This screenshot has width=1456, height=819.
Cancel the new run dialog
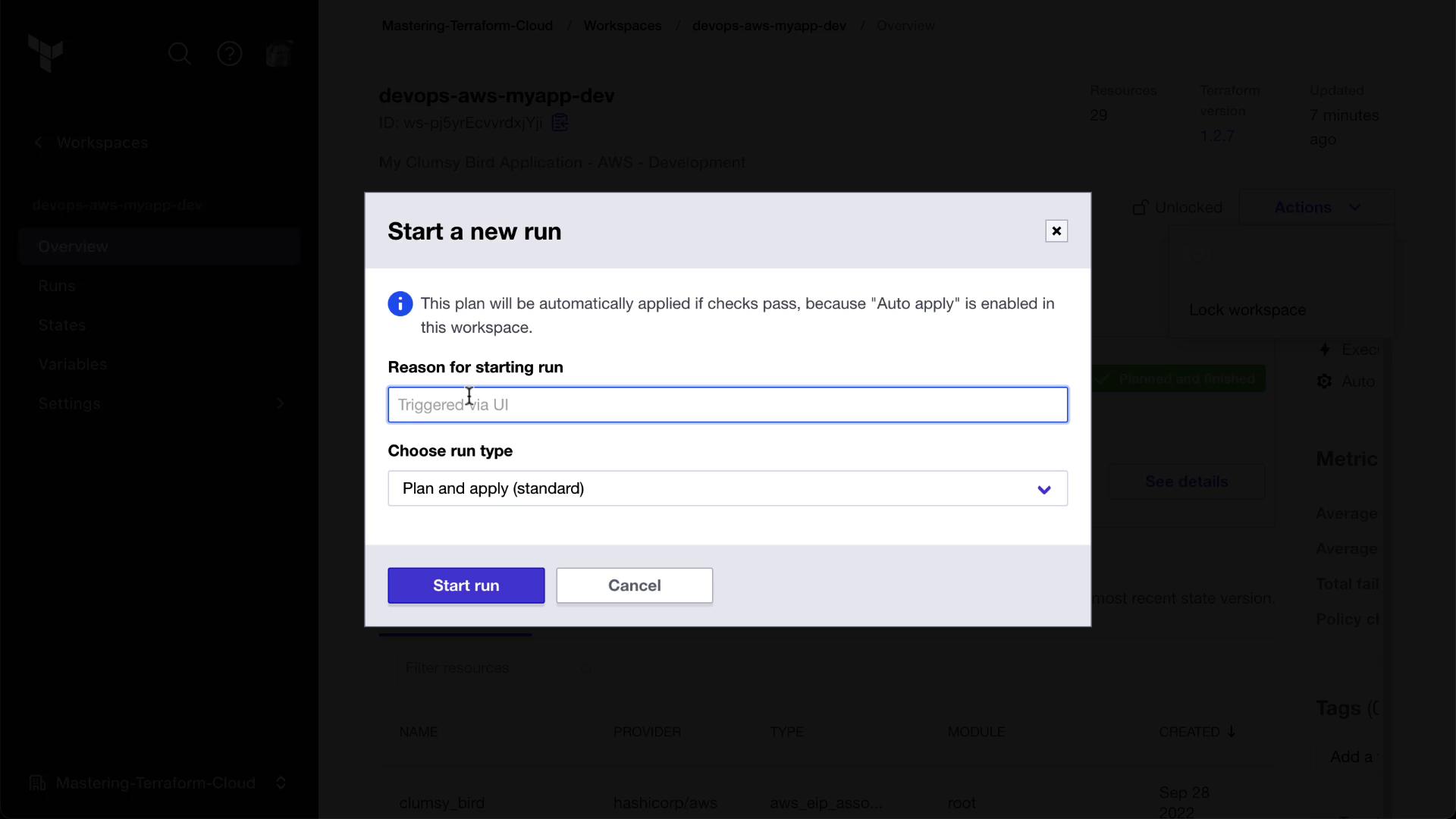coord(634,585)
